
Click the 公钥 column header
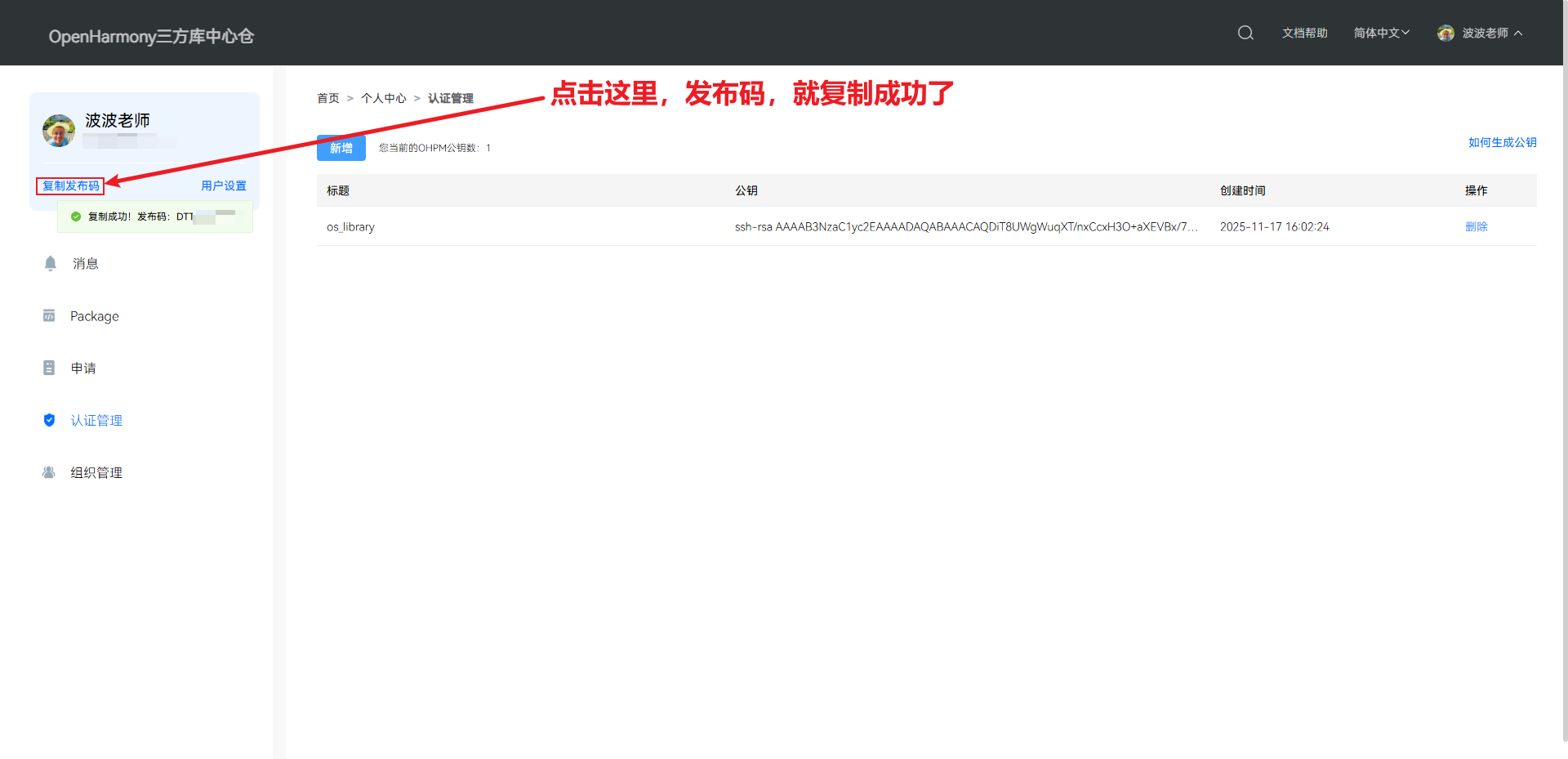click(746, 190)
